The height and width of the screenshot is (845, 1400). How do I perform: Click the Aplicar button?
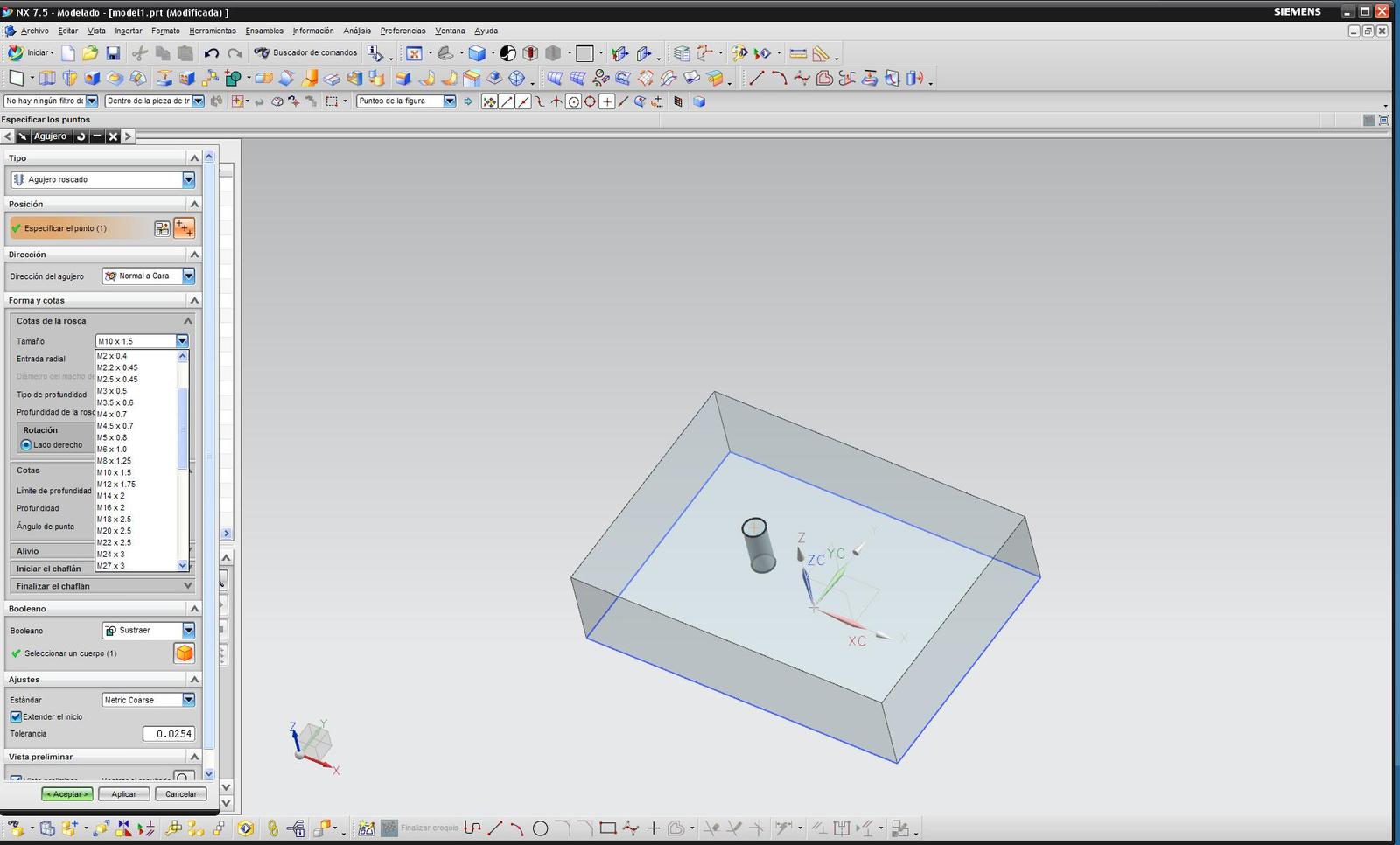point(123,794)
